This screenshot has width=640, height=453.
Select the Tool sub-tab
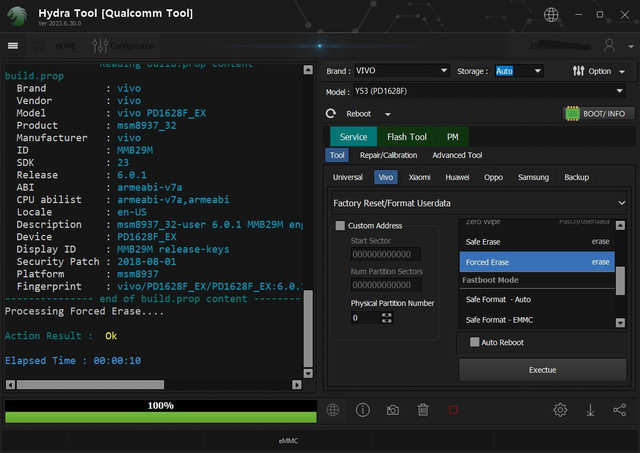click(x=337, y=155)
